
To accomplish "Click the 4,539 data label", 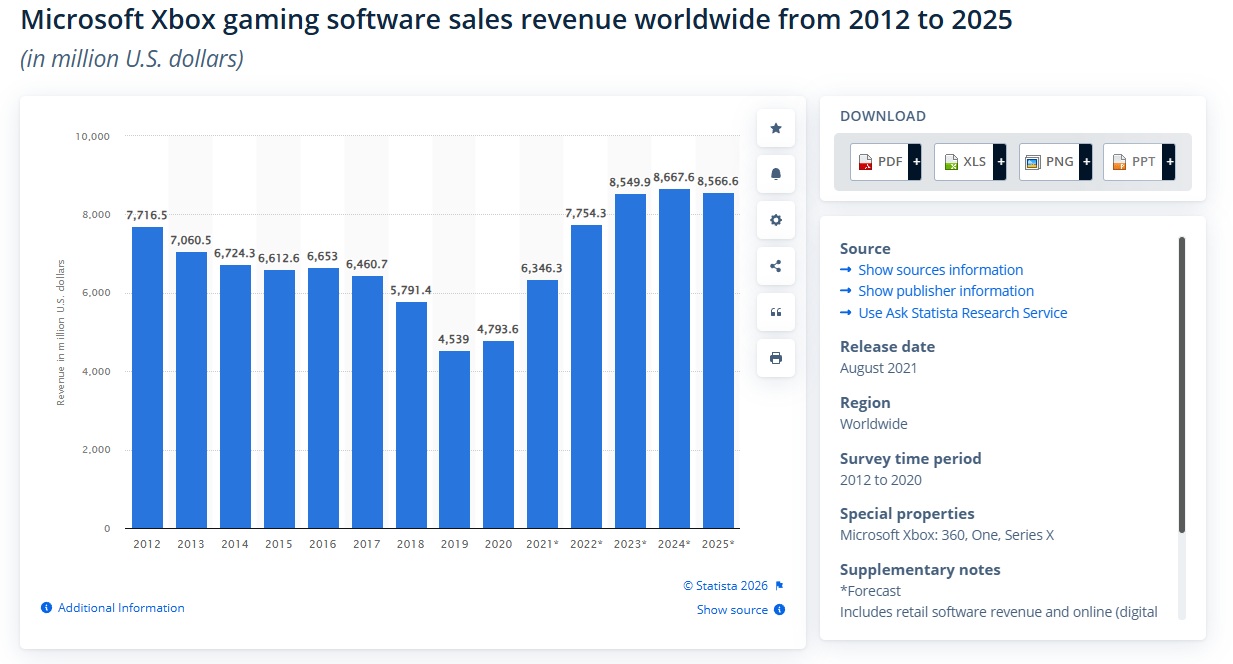I will click(x=455, y=340).
